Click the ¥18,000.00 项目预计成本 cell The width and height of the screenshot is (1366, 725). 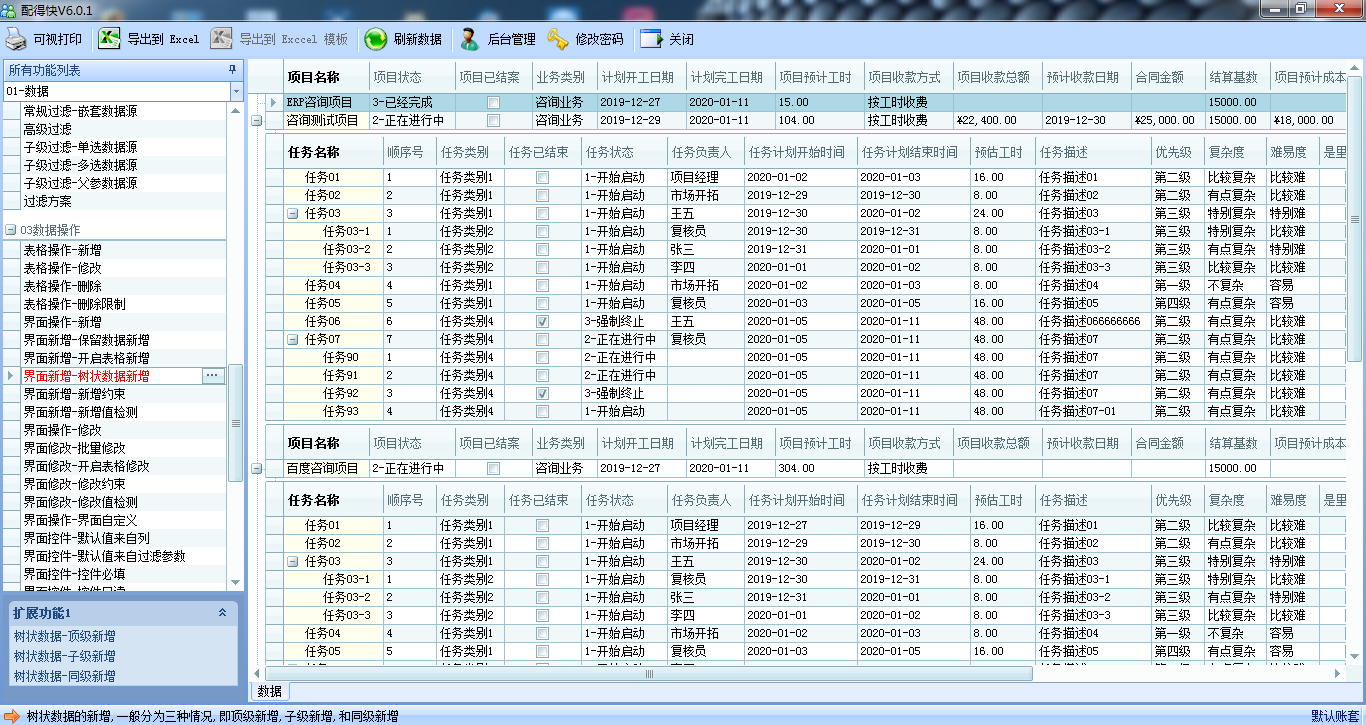(1308, 120)
